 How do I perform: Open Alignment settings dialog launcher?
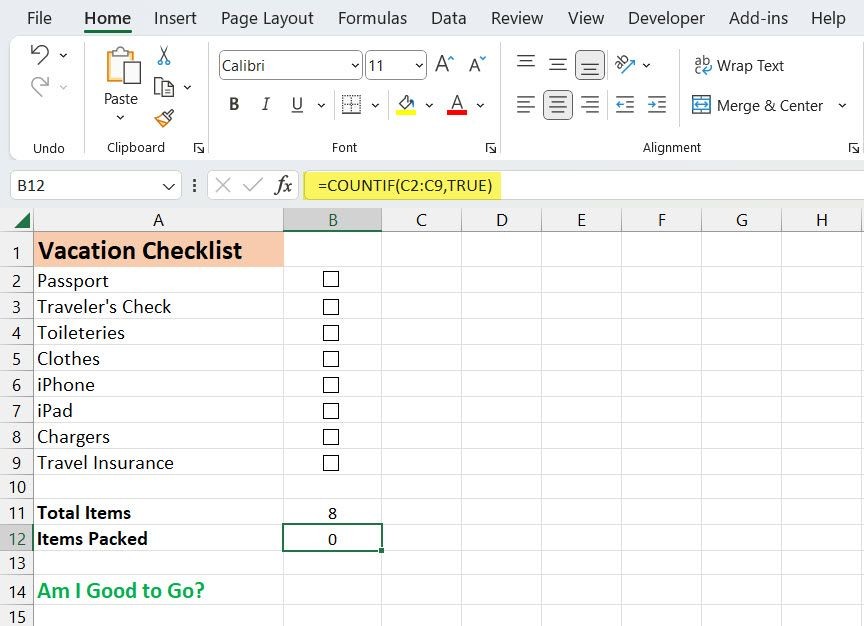(x=854, y=148)
